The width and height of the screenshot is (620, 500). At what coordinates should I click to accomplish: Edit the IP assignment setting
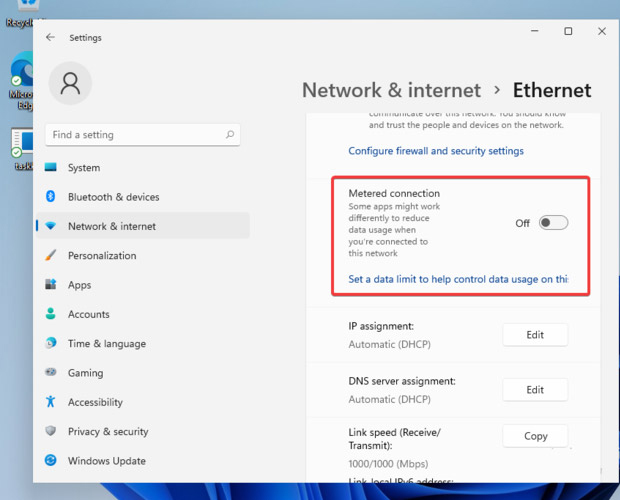(x=535, y=335)
